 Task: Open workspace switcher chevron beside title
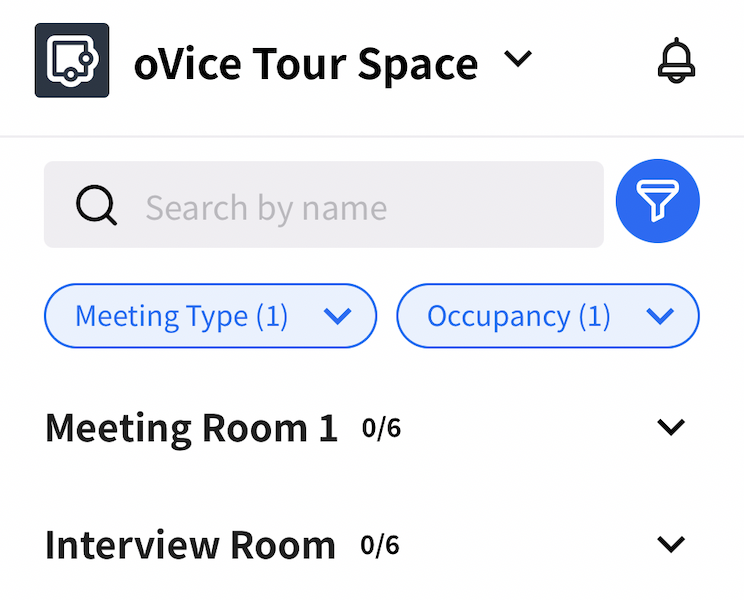tap(517, 60)
